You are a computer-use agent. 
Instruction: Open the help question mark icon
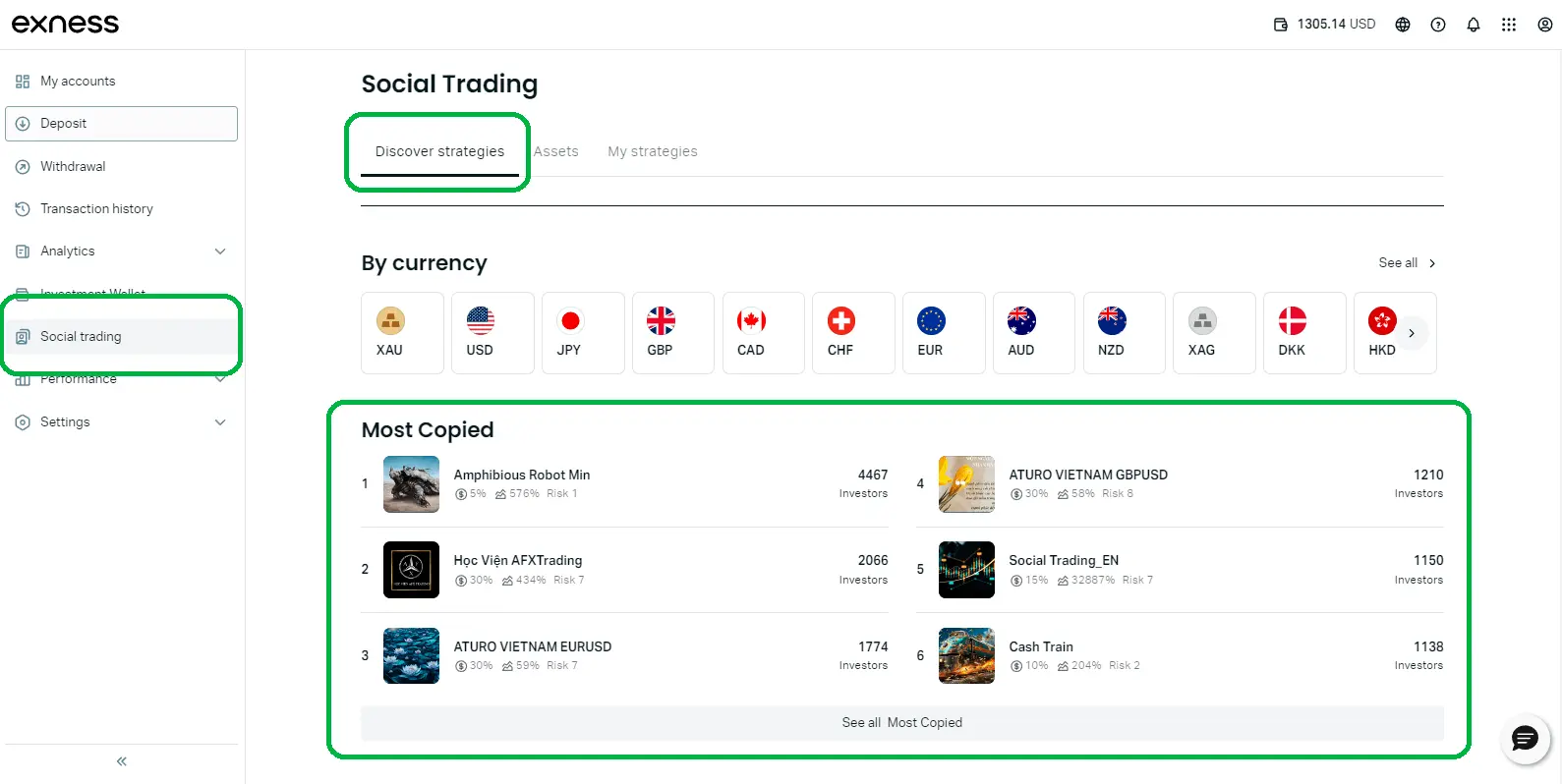point(1438,25)
